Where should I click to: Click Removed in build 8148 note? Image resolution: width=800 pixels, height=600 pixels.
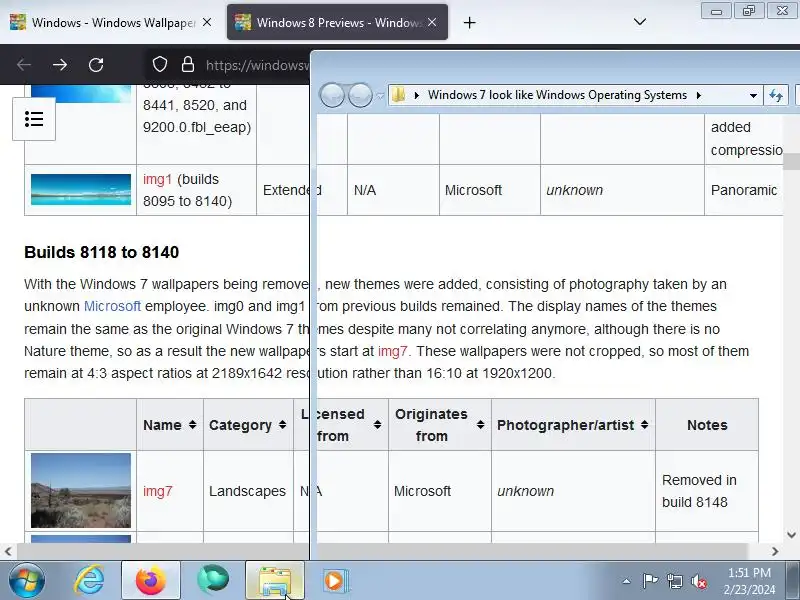click(x=699, y=491)
